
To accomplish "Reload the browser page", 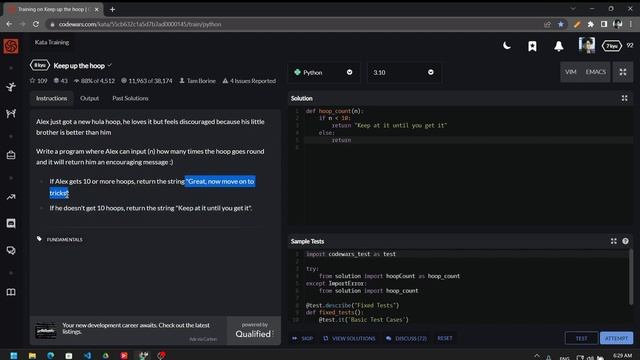I will pos(36,24).
